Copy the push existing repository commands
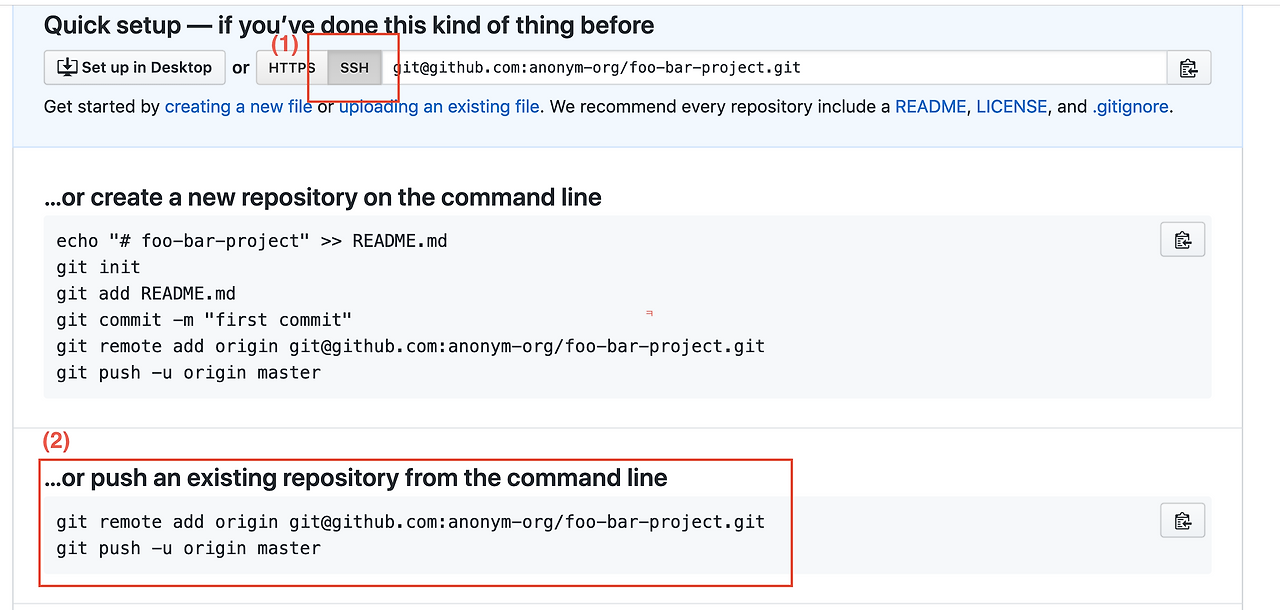Image resolution: width=1280 pixels, height=610 pixels. pyautogui.click(x=1182, y=521)
